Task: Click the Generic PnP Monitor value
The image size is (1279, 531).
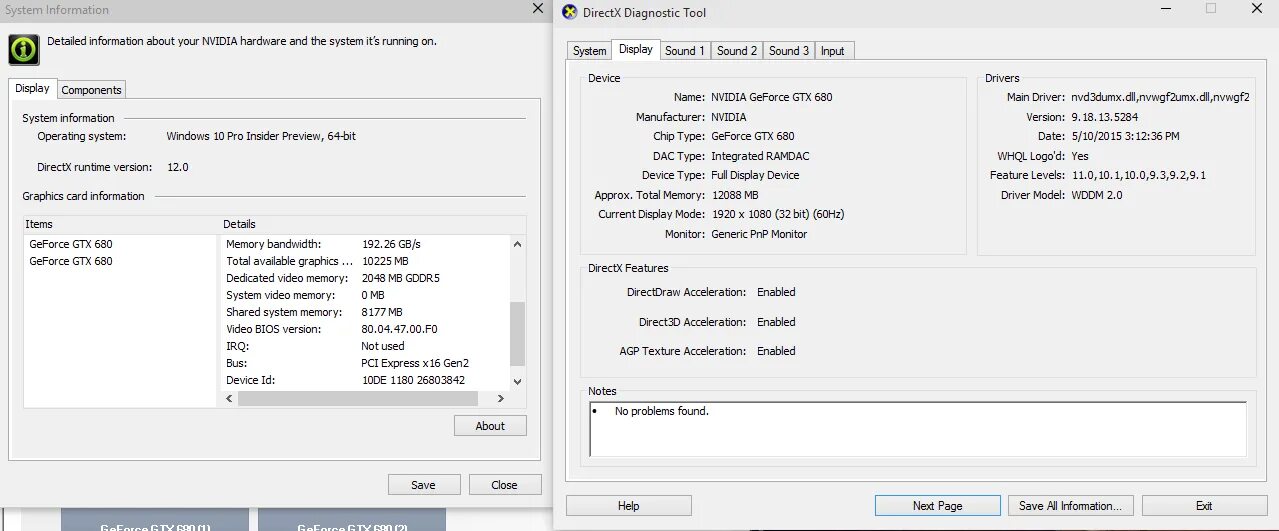Action: [759, 234]
